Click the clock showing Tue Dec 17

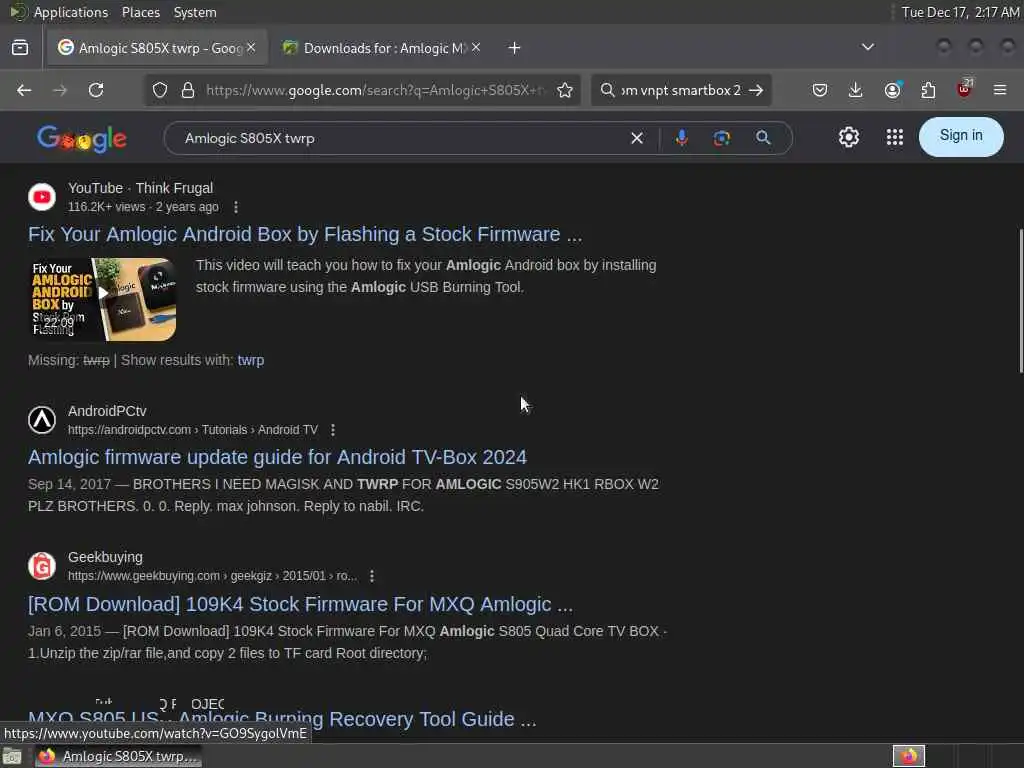tap(960, 12)
